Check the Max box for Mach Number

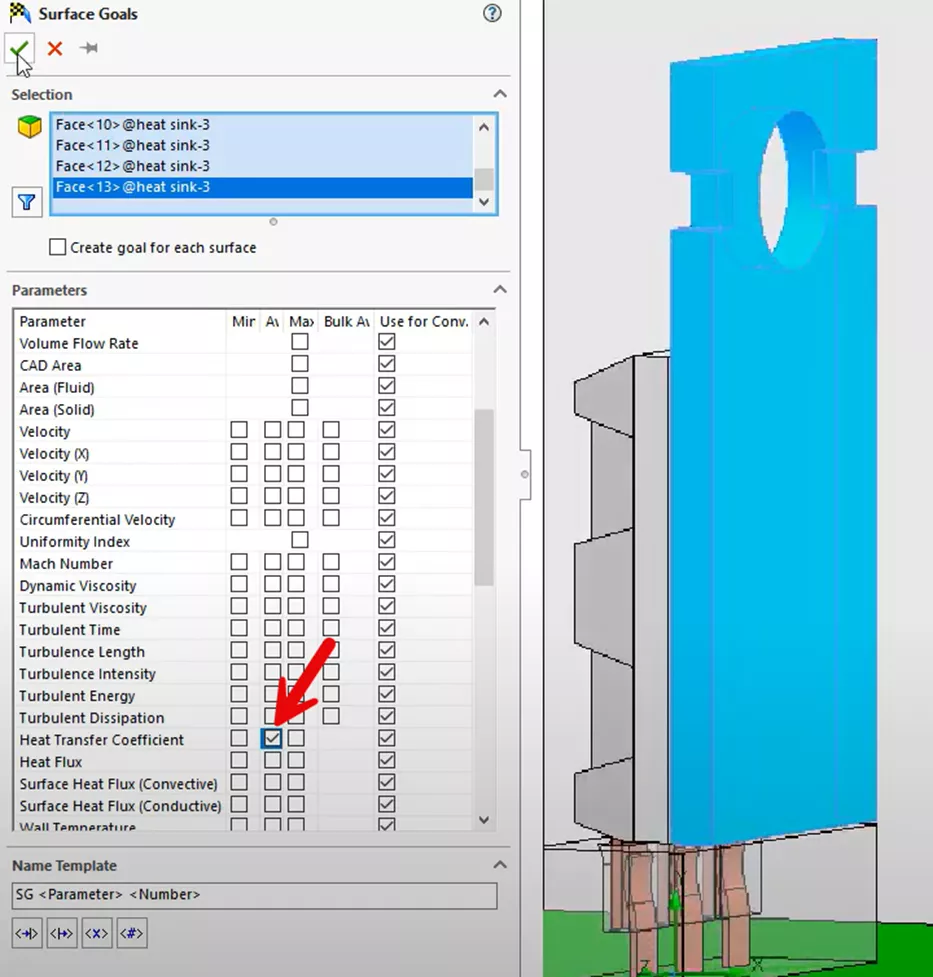tap(297, 562)
